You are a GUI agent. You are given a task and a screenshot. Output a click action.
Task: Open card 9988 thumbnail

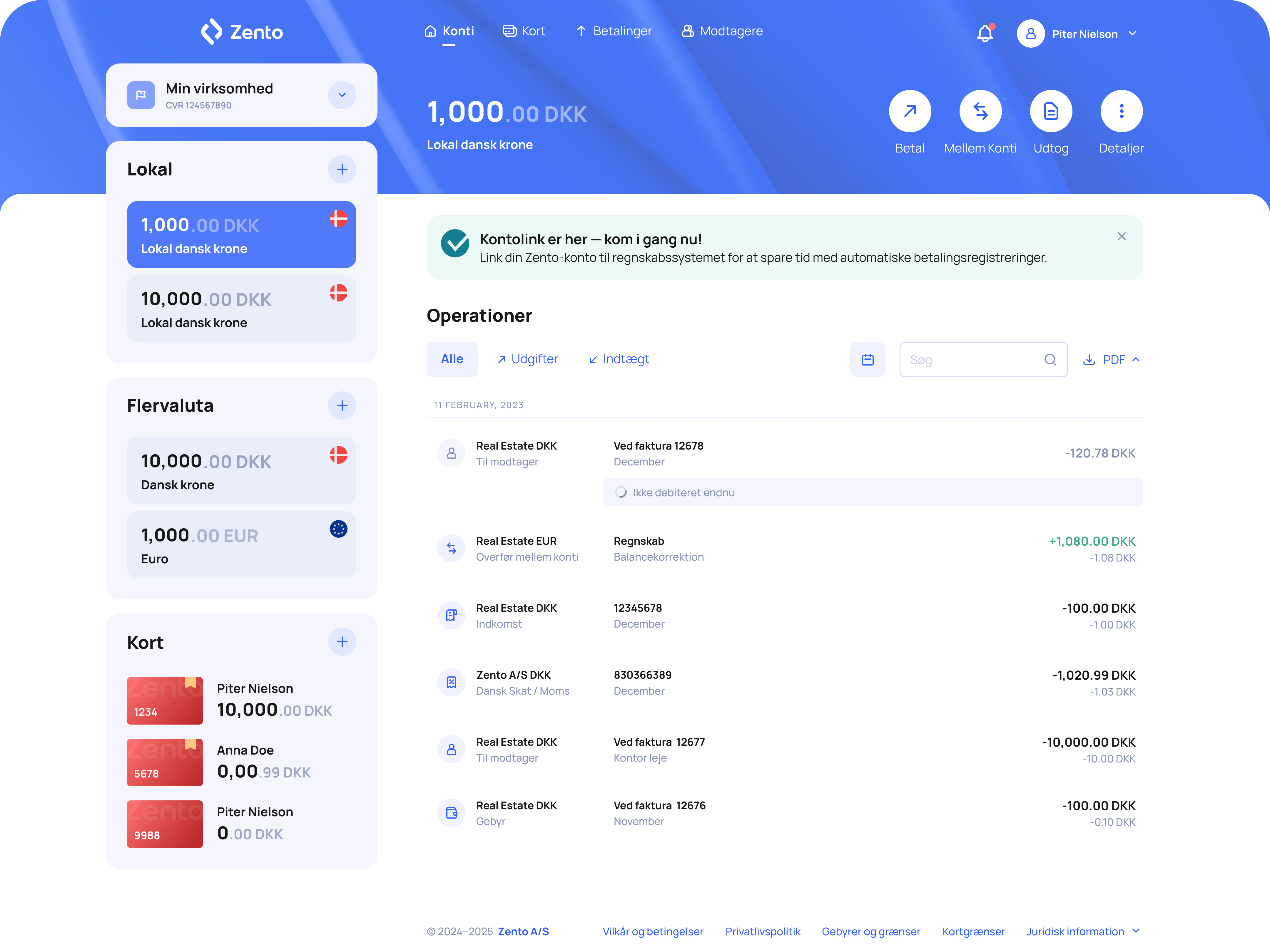pyautogui.click(x=165, y=824)
